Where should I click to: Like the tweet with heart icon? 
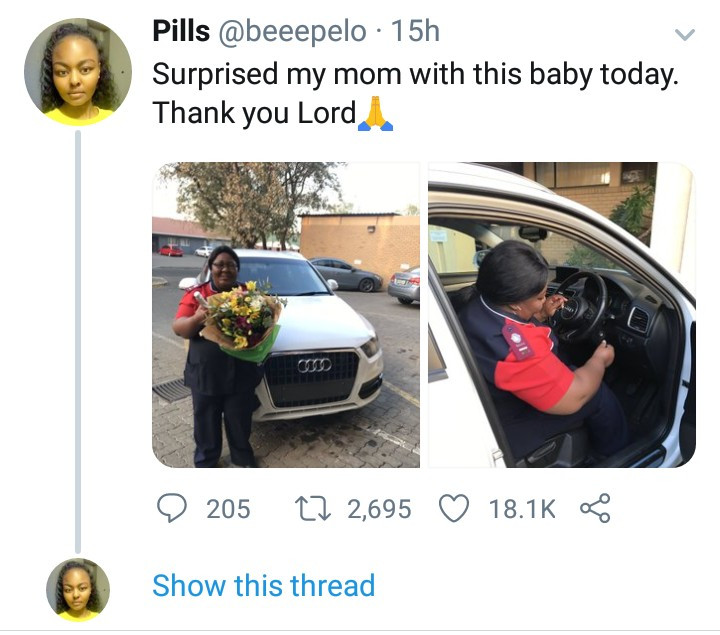tap(454, 508)
